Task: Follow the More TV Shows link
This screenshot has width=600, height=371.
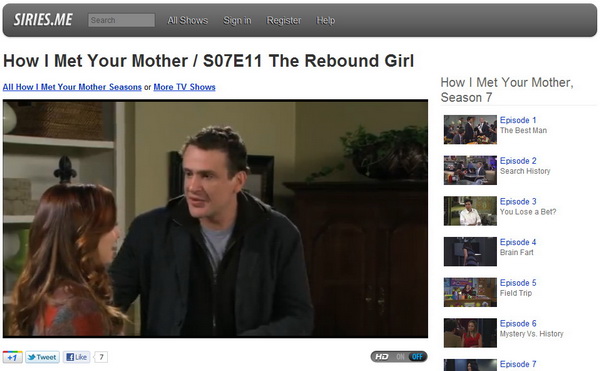Action: [184, 87]
